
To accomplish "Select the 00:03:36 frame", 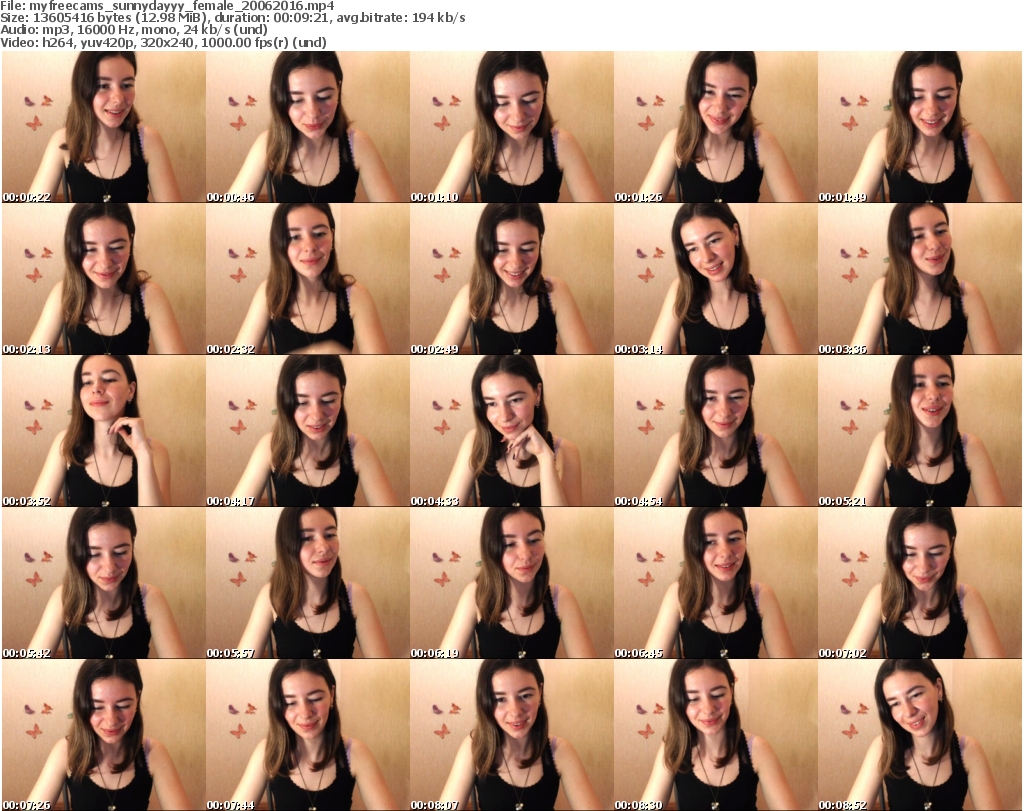I will [x=920, y=279].
